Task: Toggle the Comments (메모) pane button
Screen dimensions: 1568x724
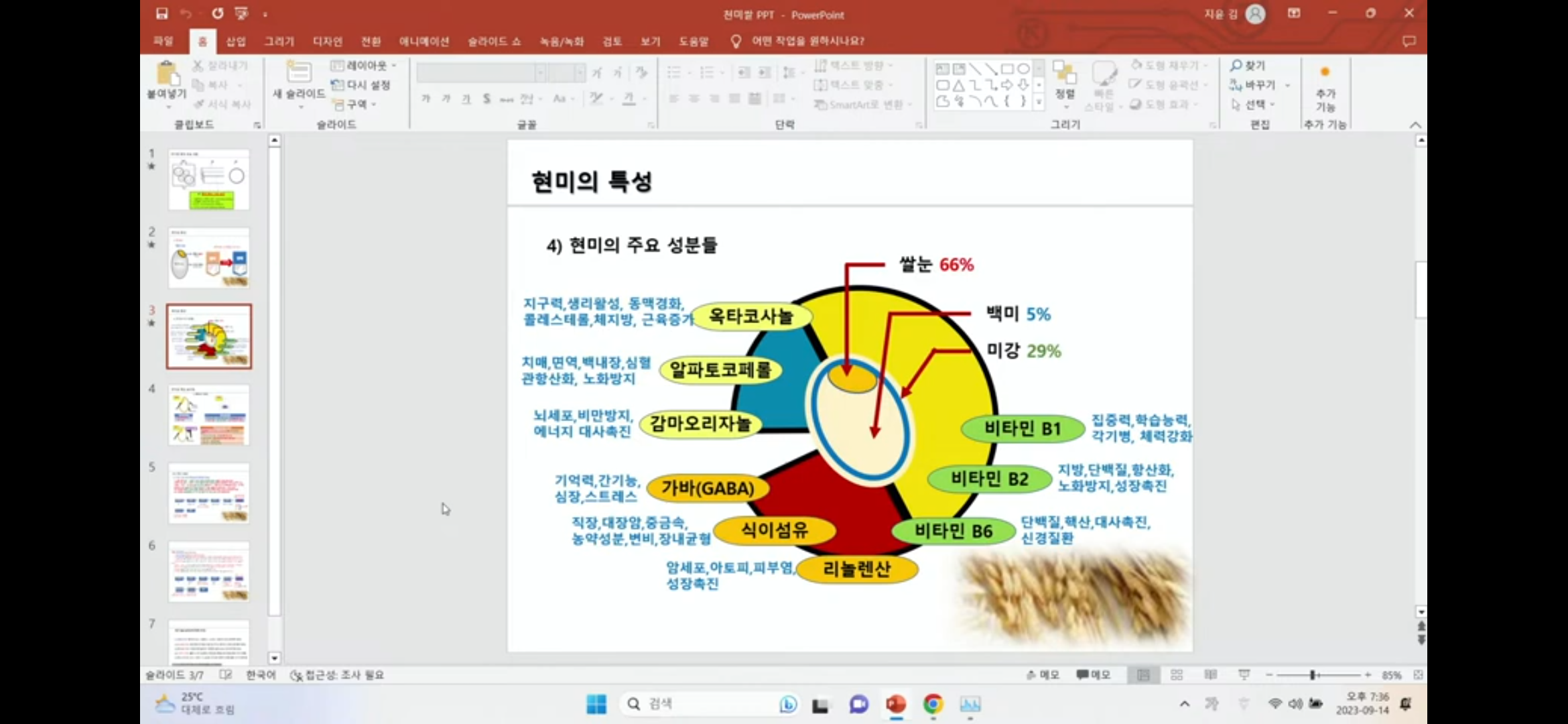Action: [1093, 675]
